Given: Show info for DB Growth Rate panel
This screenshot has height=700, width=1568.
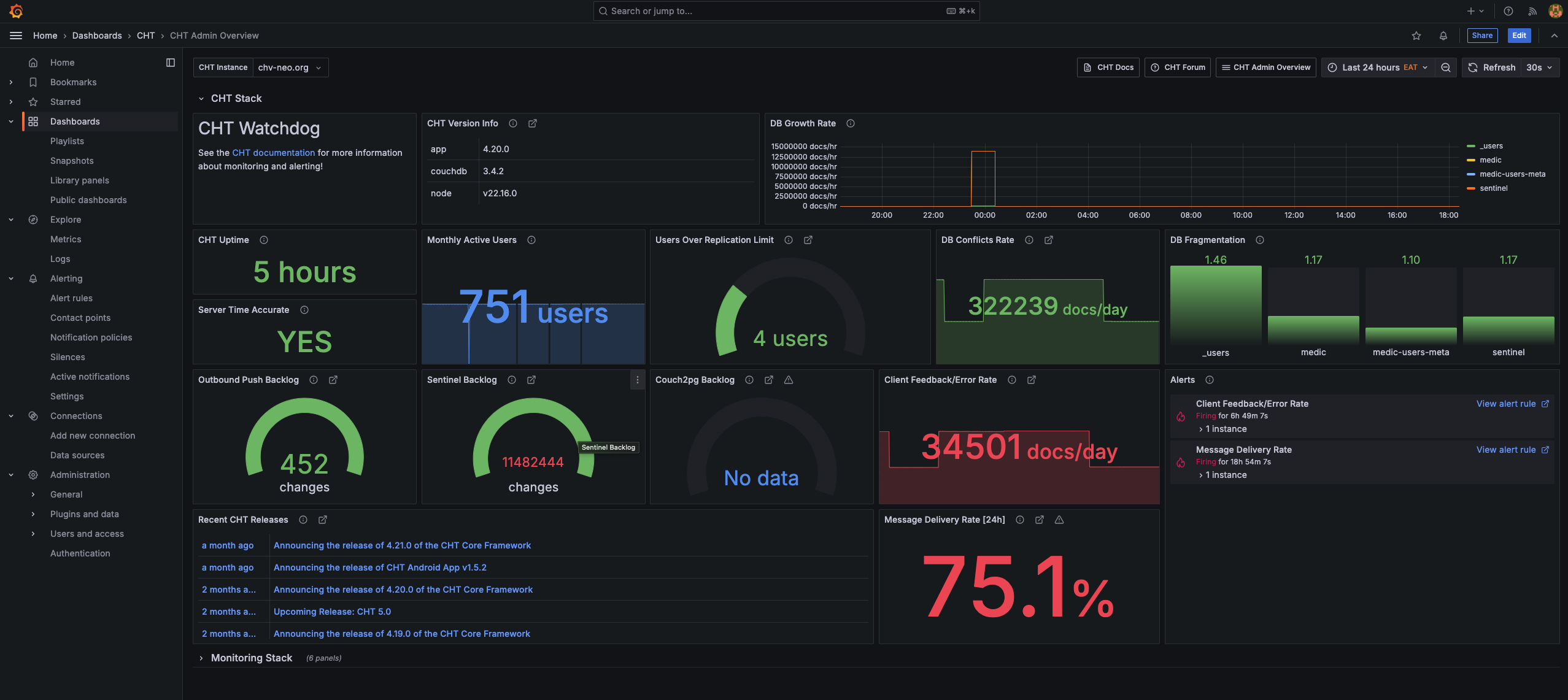Looking at the screenshot, I should 851,123.
